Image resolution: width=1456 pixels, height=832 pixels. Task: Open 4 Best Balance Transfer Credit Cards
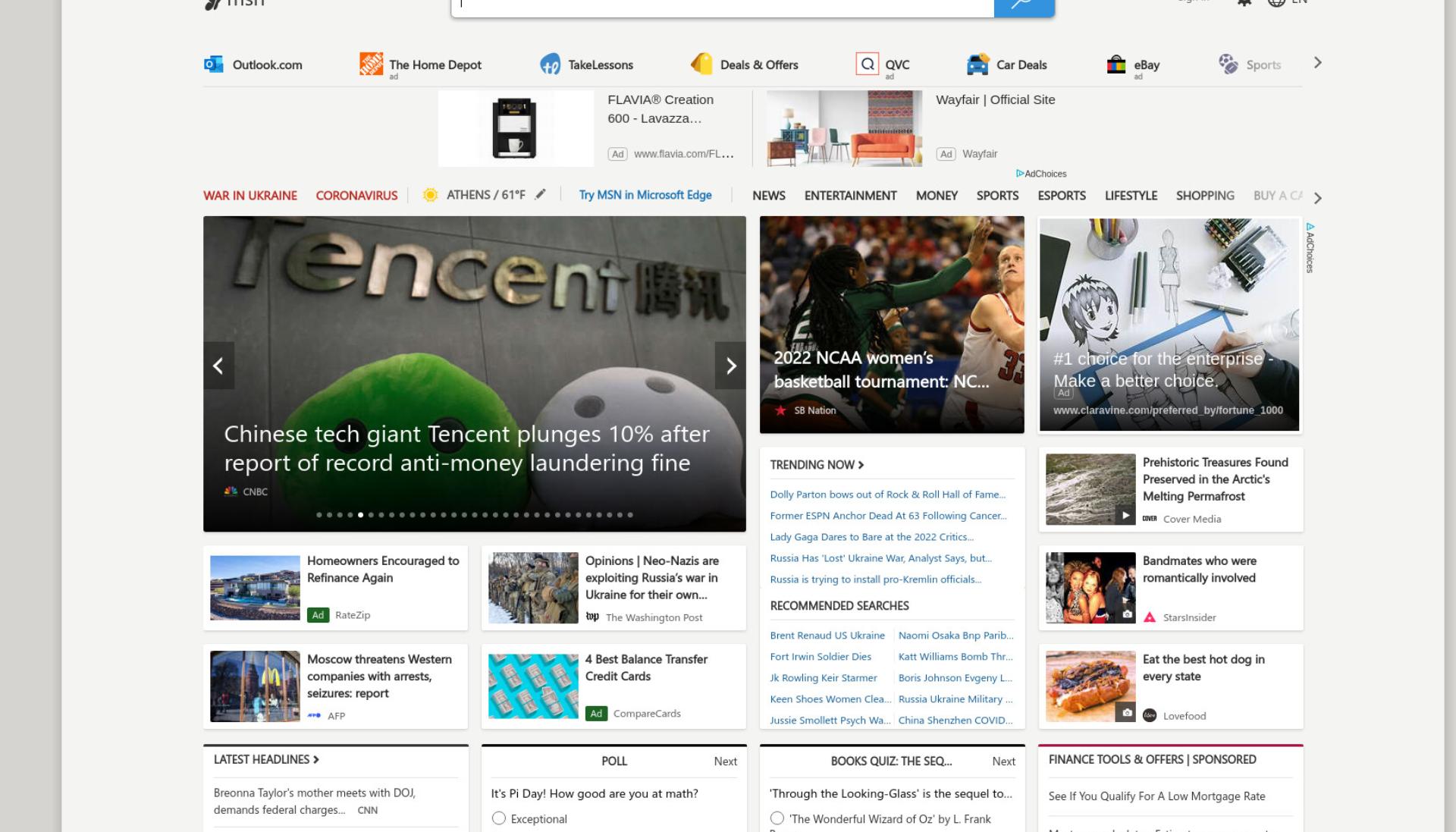click(x=613, y=686)
